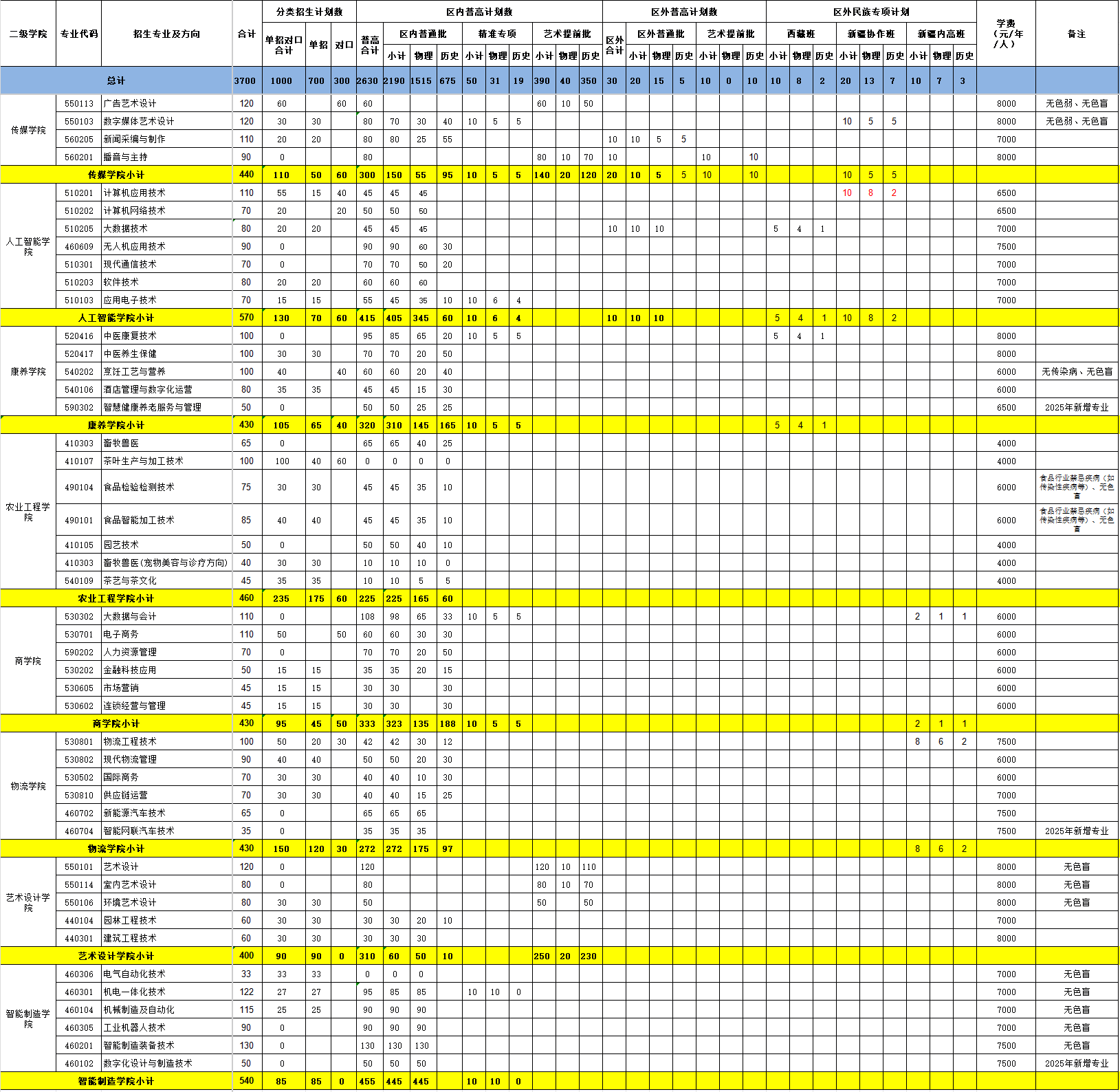The width and height of the screenshot is (1120, 1092).
Task: Click the 二级学院 column header
Action: pyautogui.click(x=28, y=34)
